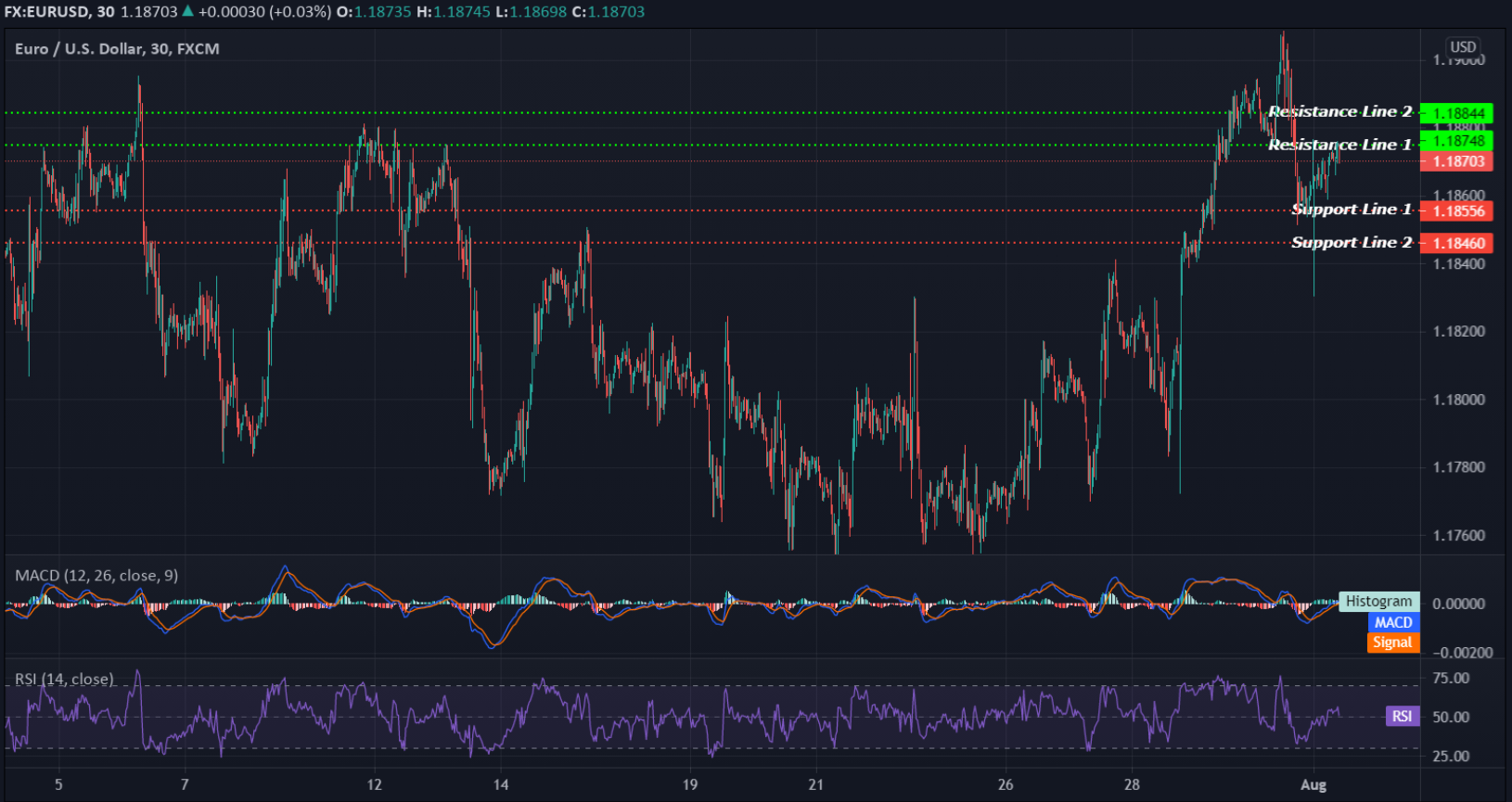Click the 0.00000 MACD scale value
1512x802 pixels.
[1459, 604]
